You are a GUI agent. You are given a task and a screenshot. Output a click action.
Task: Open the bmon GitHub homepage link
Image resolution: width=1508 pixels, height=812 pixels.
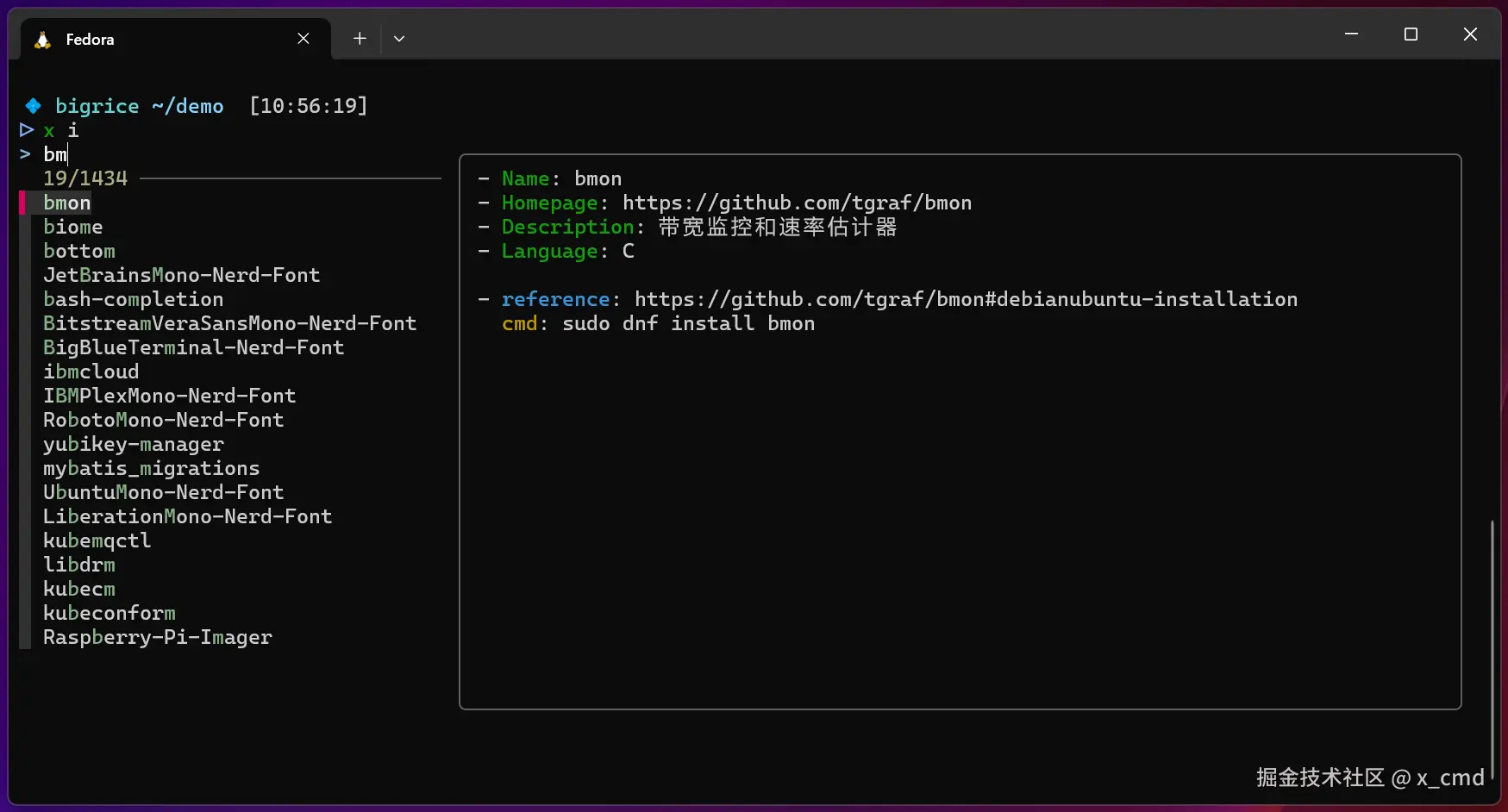(797, 203)
